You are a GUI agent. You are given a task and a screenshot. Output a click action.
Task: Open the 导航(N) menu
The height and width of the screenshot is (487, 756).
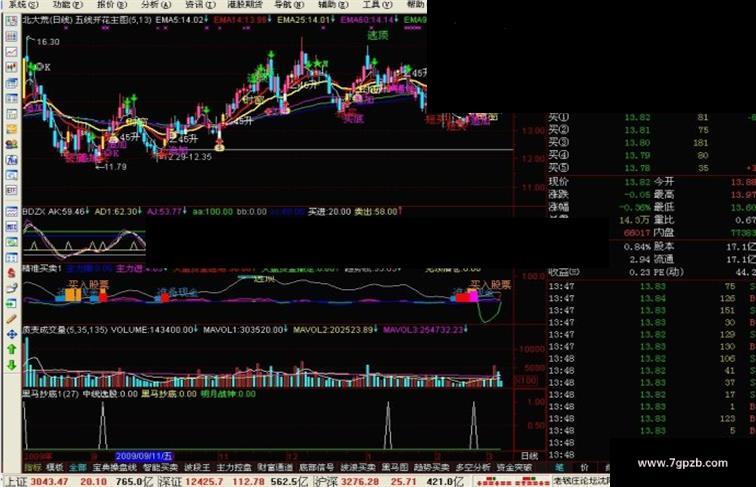click(289, 4)
